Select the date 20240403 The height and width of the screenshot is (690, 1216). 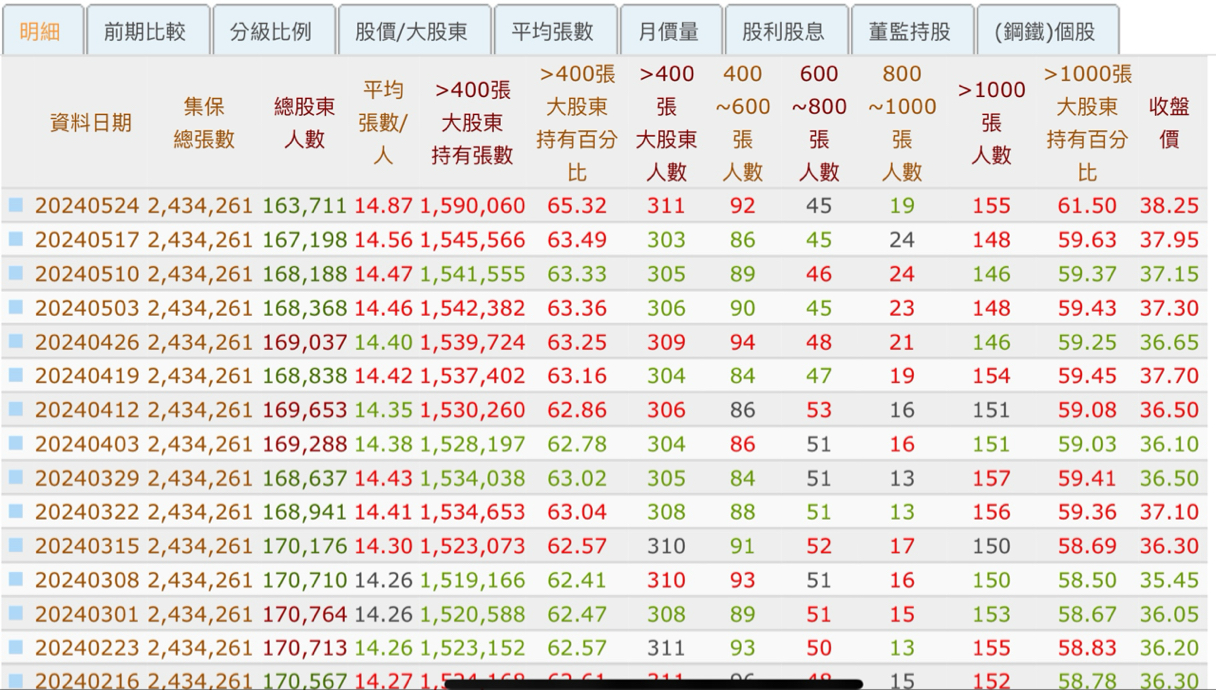click(x=89, y=444)
